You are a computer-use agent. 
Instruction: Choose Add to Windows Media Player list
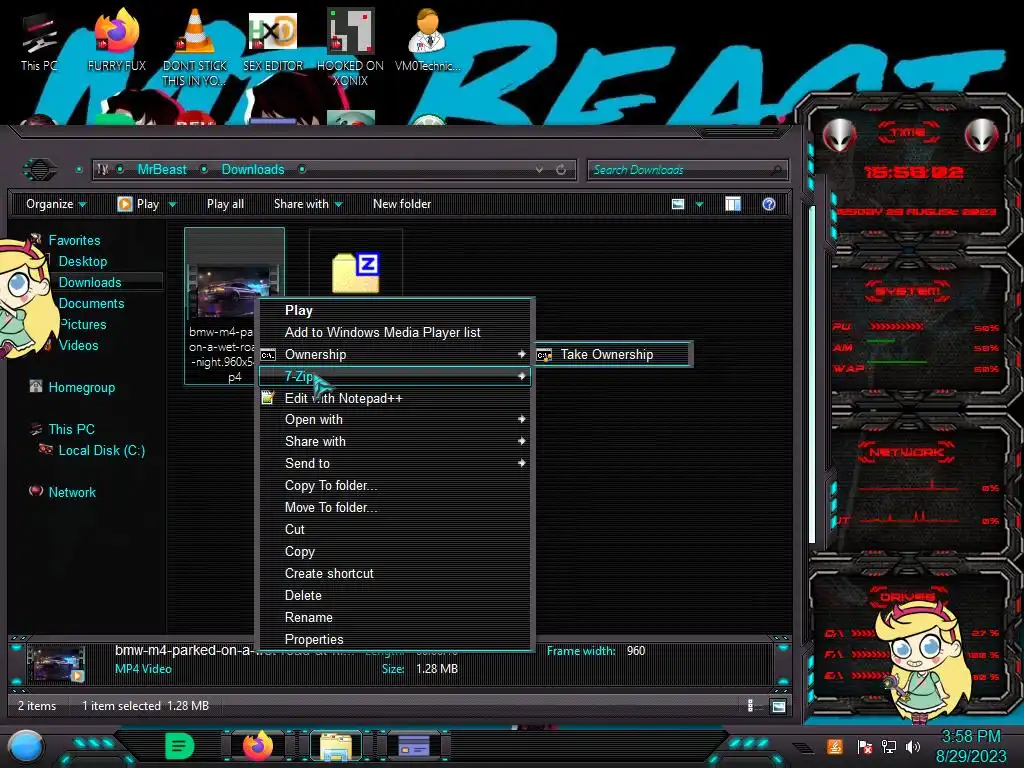[x=397, y=332]
